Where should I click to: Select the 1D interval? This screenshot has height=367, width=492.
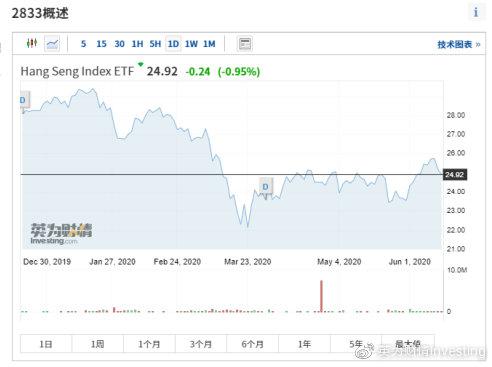tap(173, 44)
